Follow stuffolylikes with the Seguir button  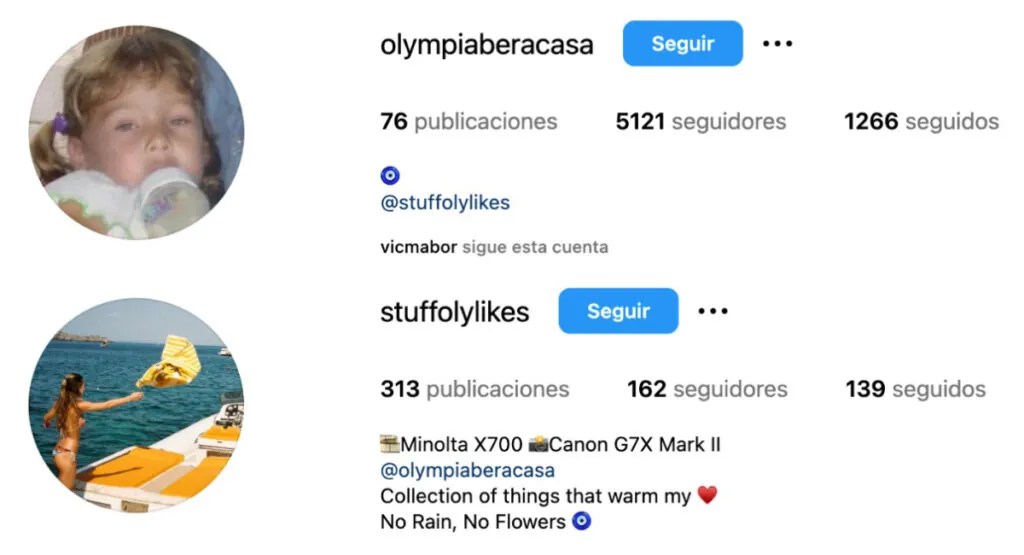[618, 311]
